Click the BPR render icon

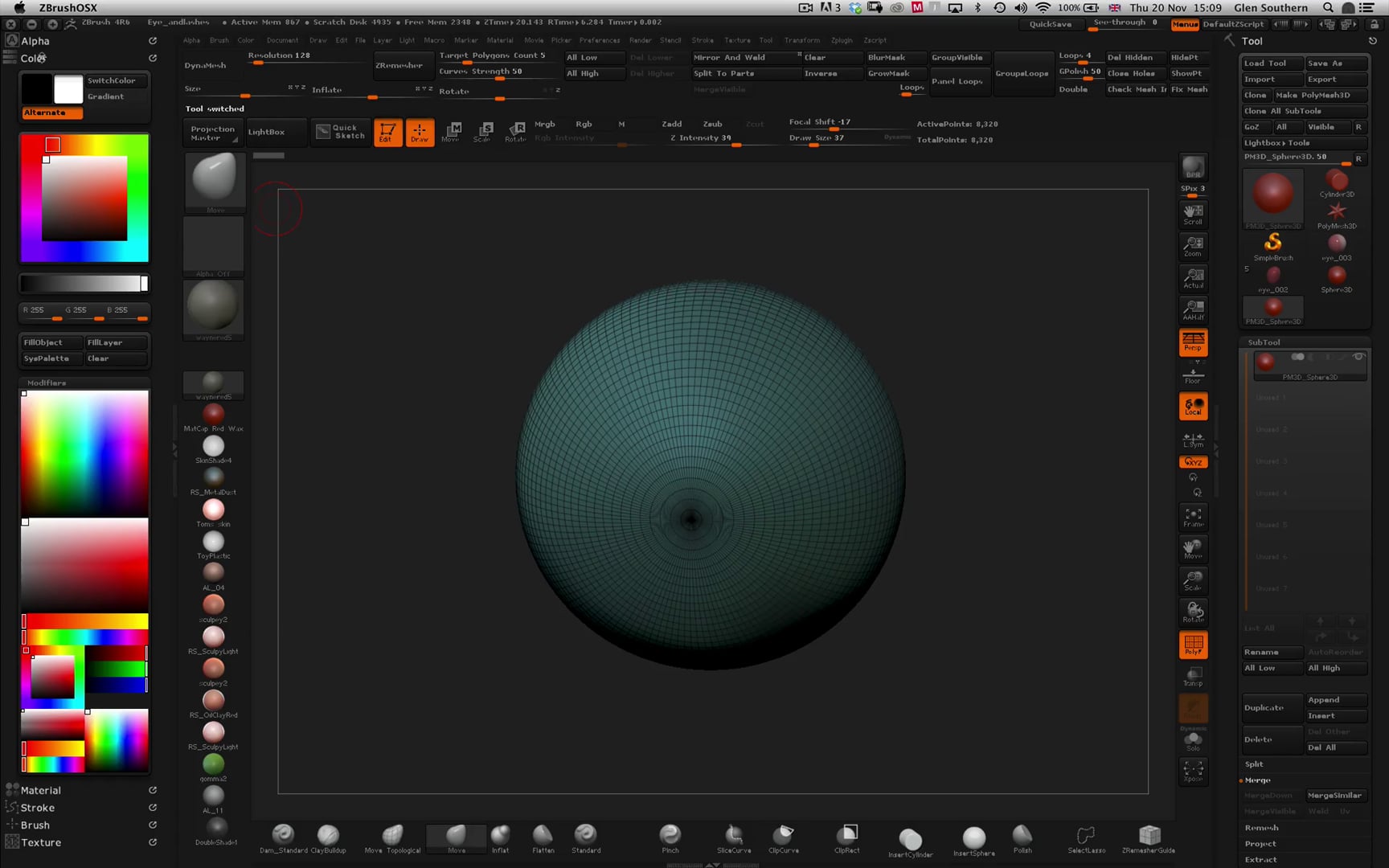tap(1193, 169)
